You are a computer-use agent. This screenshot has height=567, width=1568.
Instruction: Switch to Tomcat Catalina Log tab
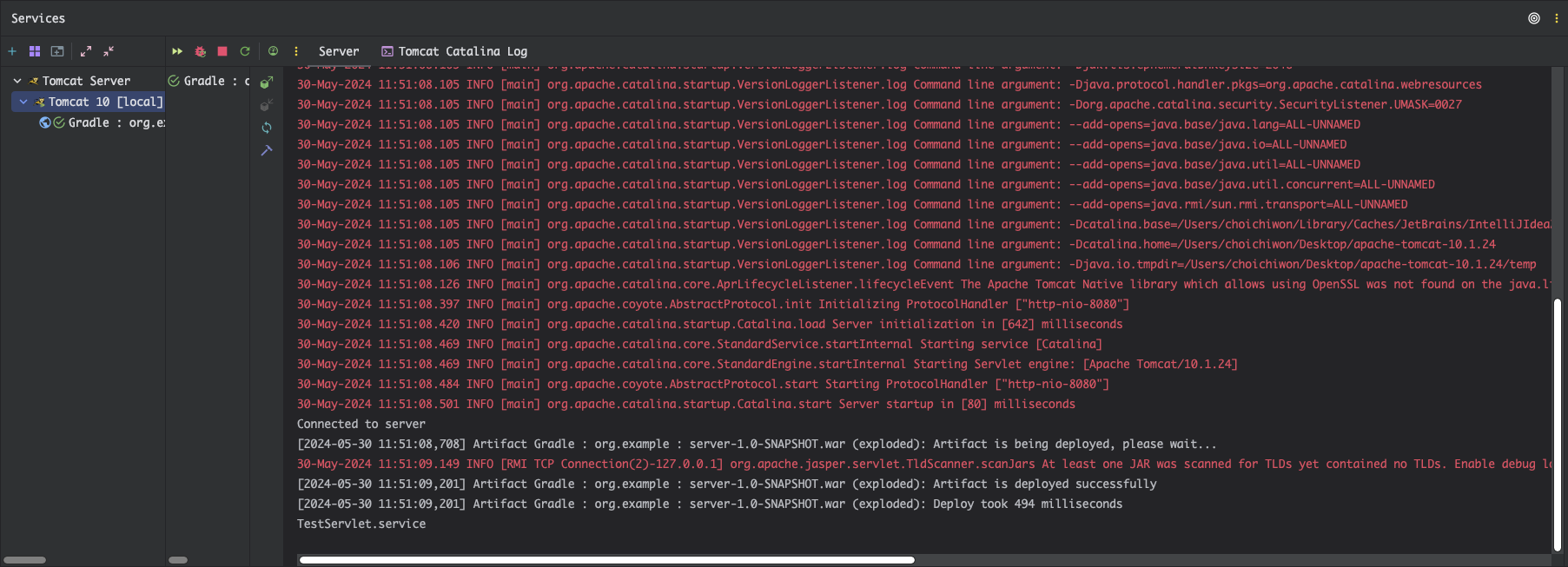454,51
